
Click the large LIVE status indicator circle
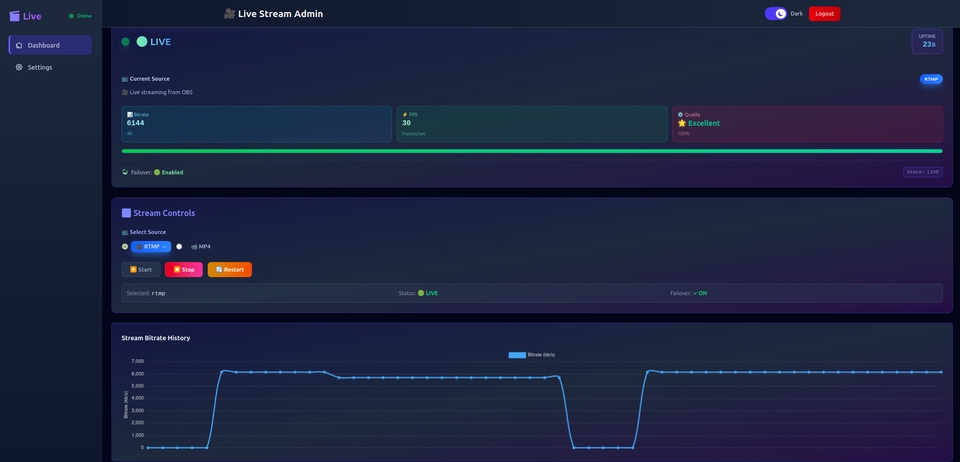[142, 42]
